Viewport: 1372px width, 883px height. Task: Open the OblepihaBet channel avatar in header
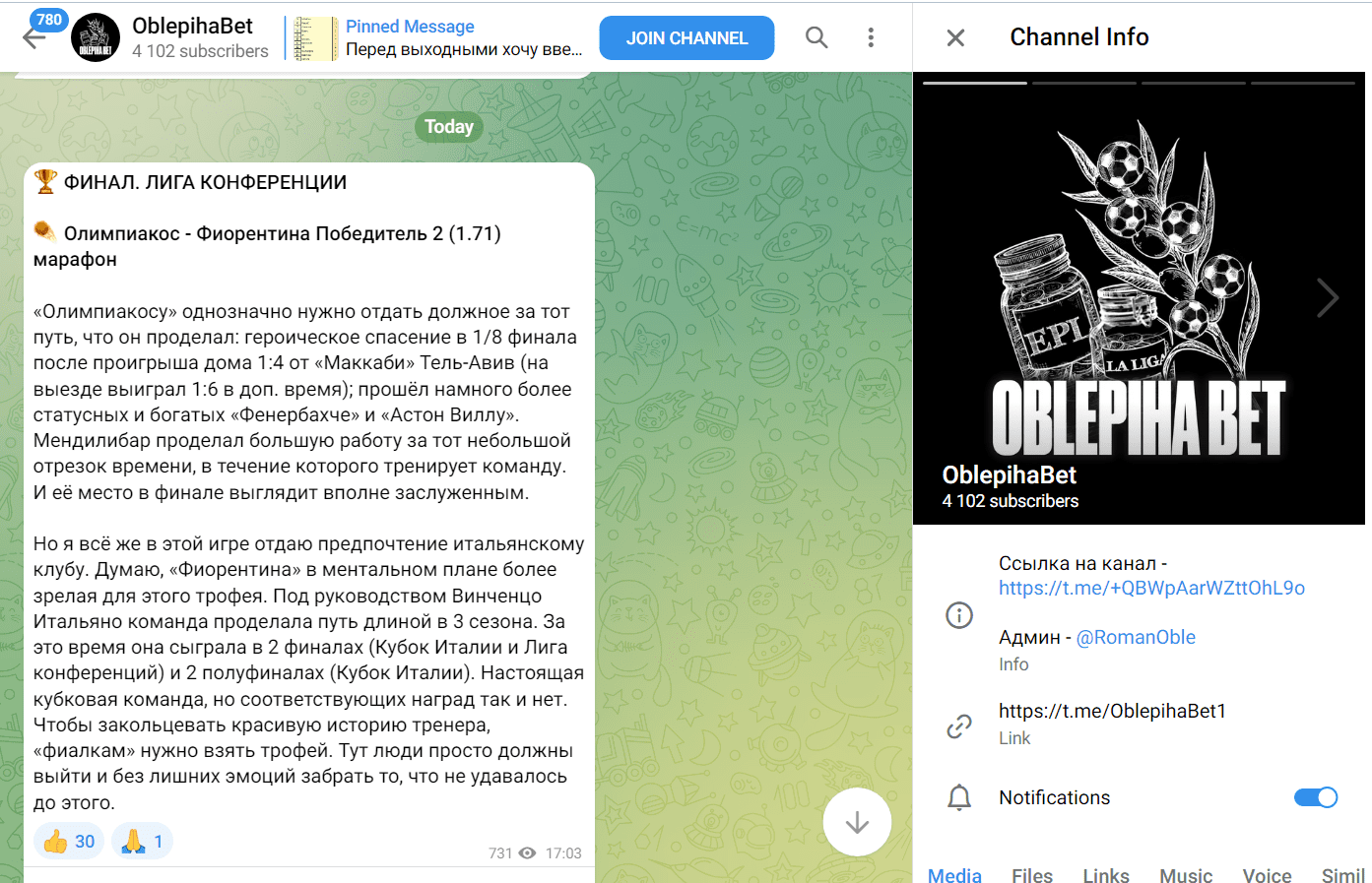[96, 38]
